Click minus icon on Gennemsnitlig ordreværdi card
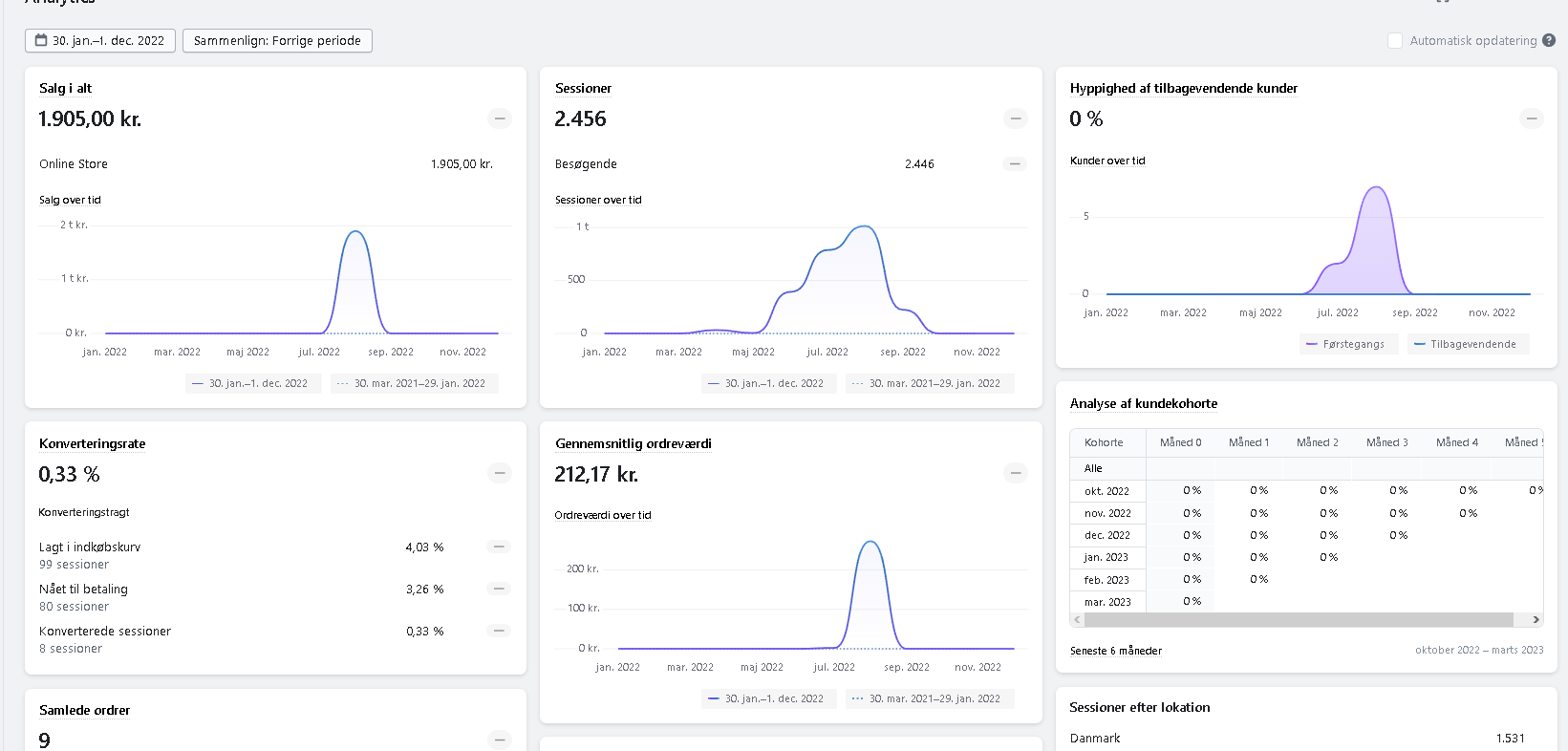 click(1015, 473)
